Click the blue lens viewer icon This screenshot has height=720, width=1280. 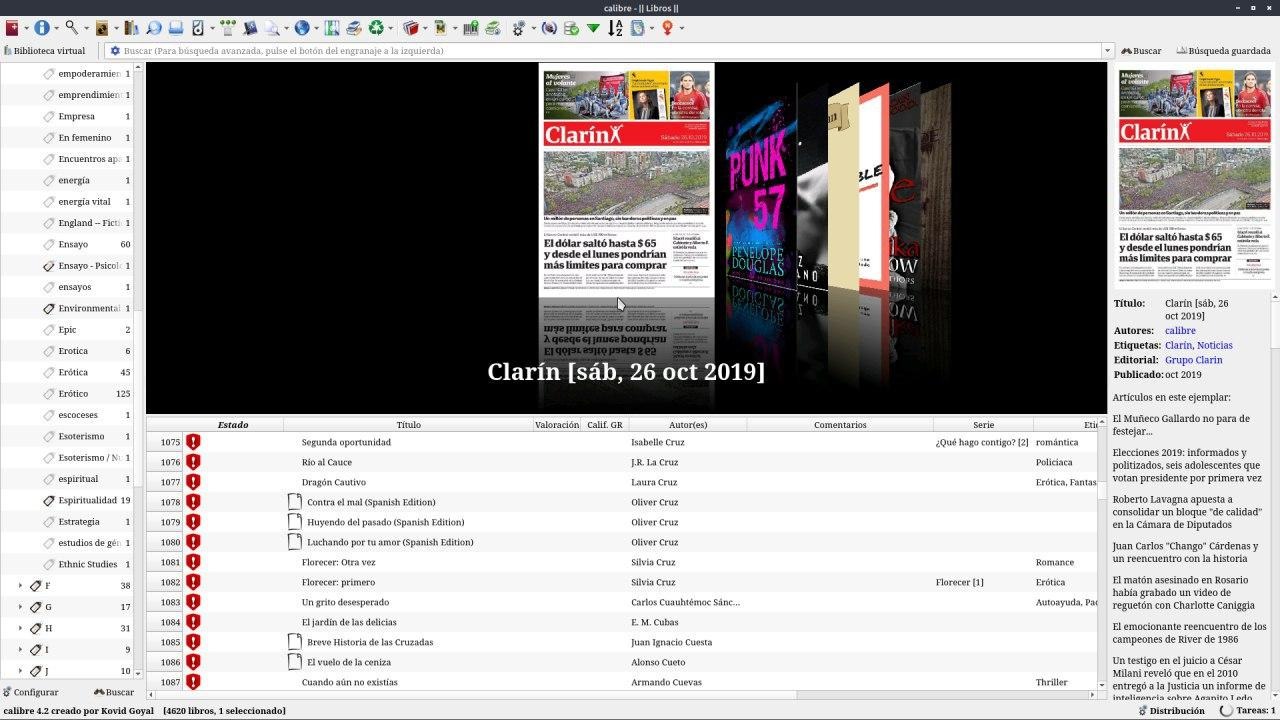pyautogui.click(x=154, y=28)
